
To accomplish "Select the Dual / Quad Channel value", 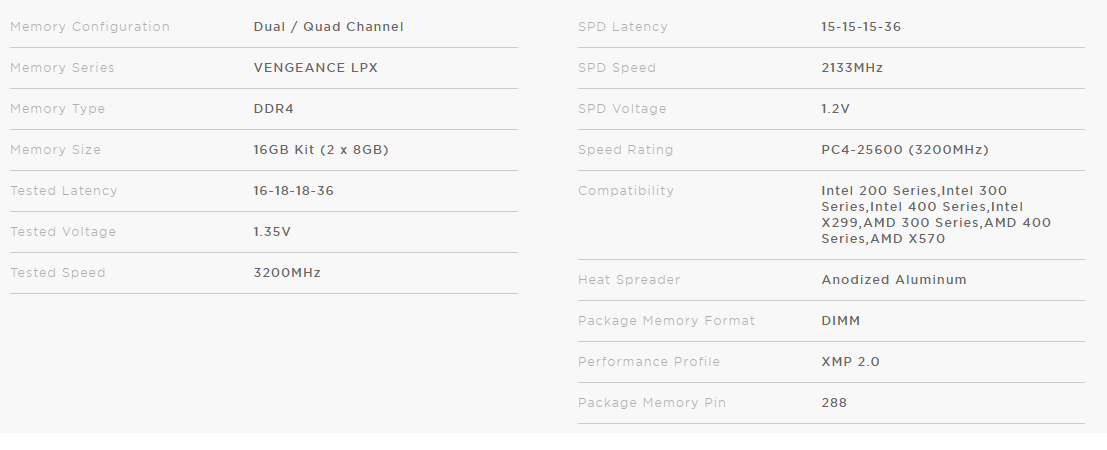I will pos(328,27).
